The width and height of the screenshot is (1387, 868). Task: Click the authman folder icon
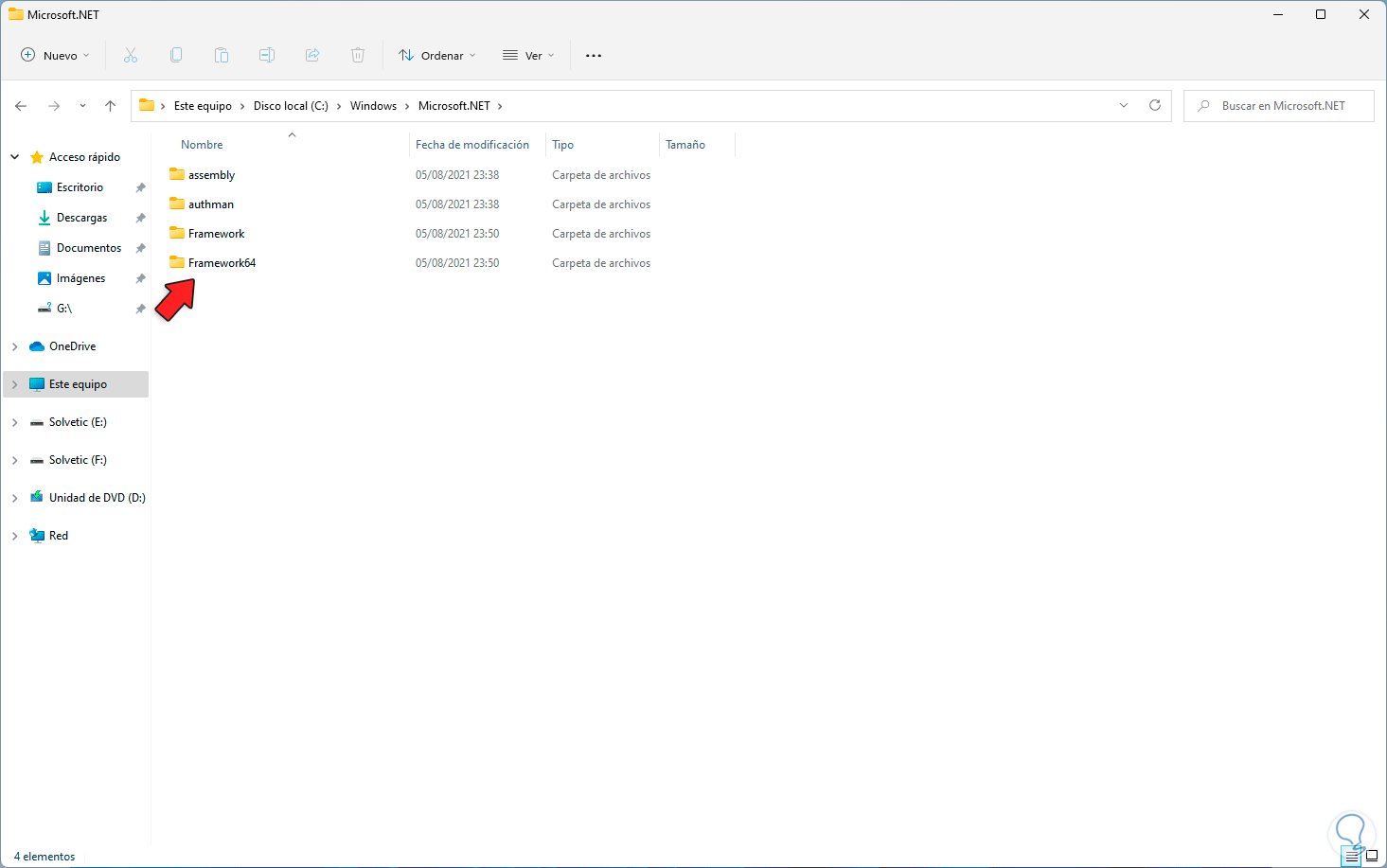(x=177, y=204)
